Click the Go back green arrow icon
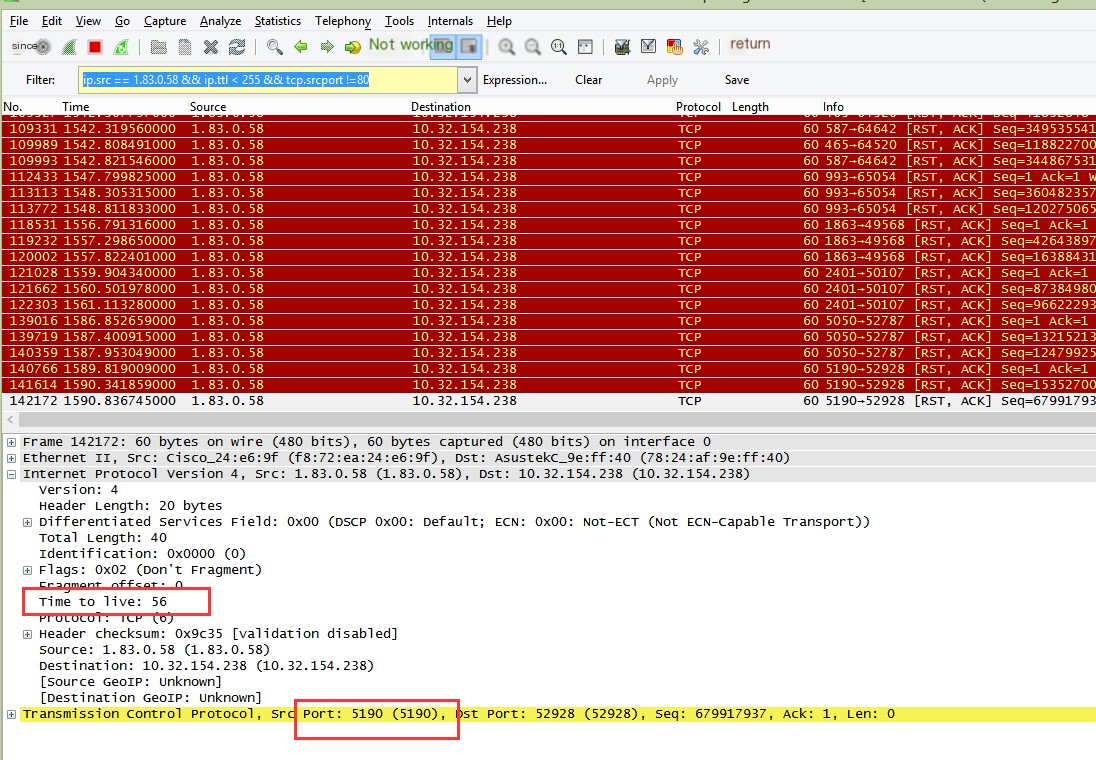1096x760 pixels. tap(300, 47)
